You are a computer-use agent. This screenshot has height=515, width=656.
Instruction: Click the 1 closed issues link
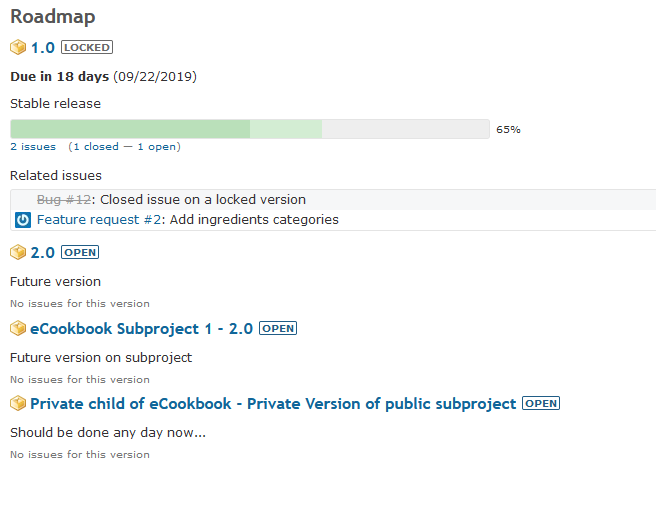tap(96, 147)
